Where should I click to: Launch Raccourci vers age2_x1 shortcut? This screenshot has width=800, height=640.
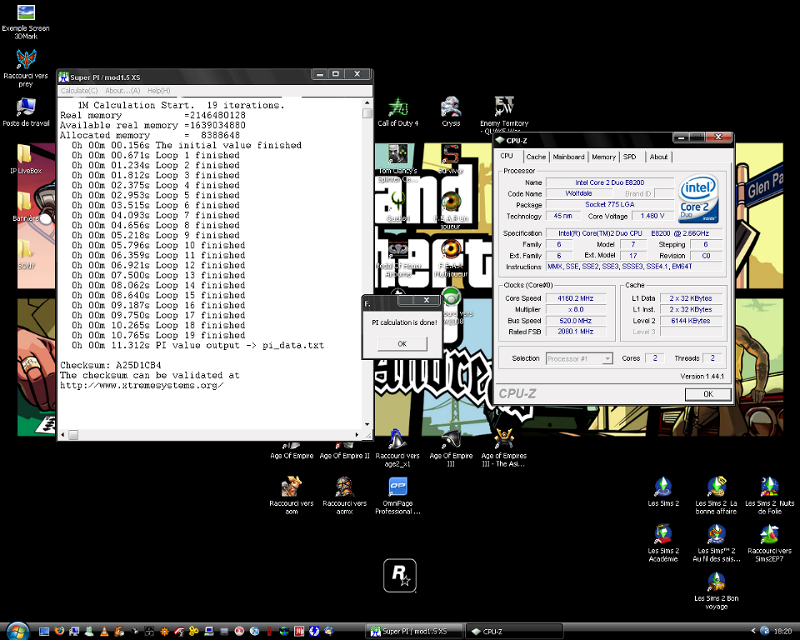point(397,448)
